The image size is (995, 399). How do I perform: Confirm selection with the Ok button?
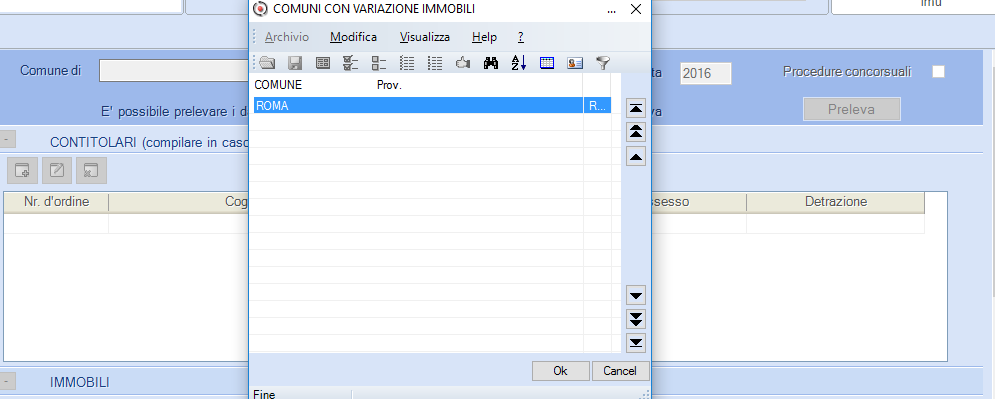coord(560,371)
